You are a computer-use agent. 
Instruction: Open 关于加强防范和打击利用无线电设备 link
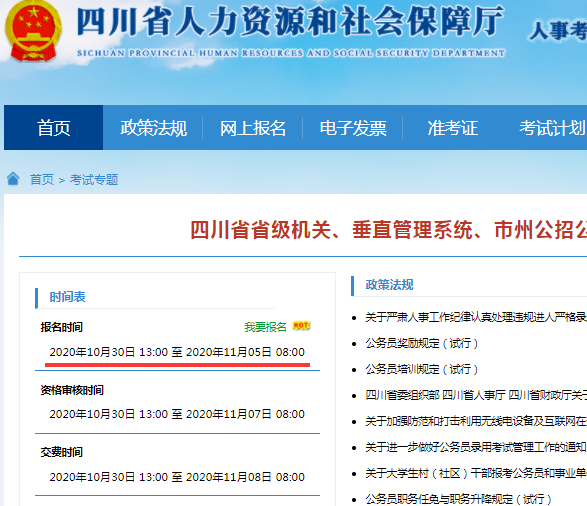tap(476, 421)
